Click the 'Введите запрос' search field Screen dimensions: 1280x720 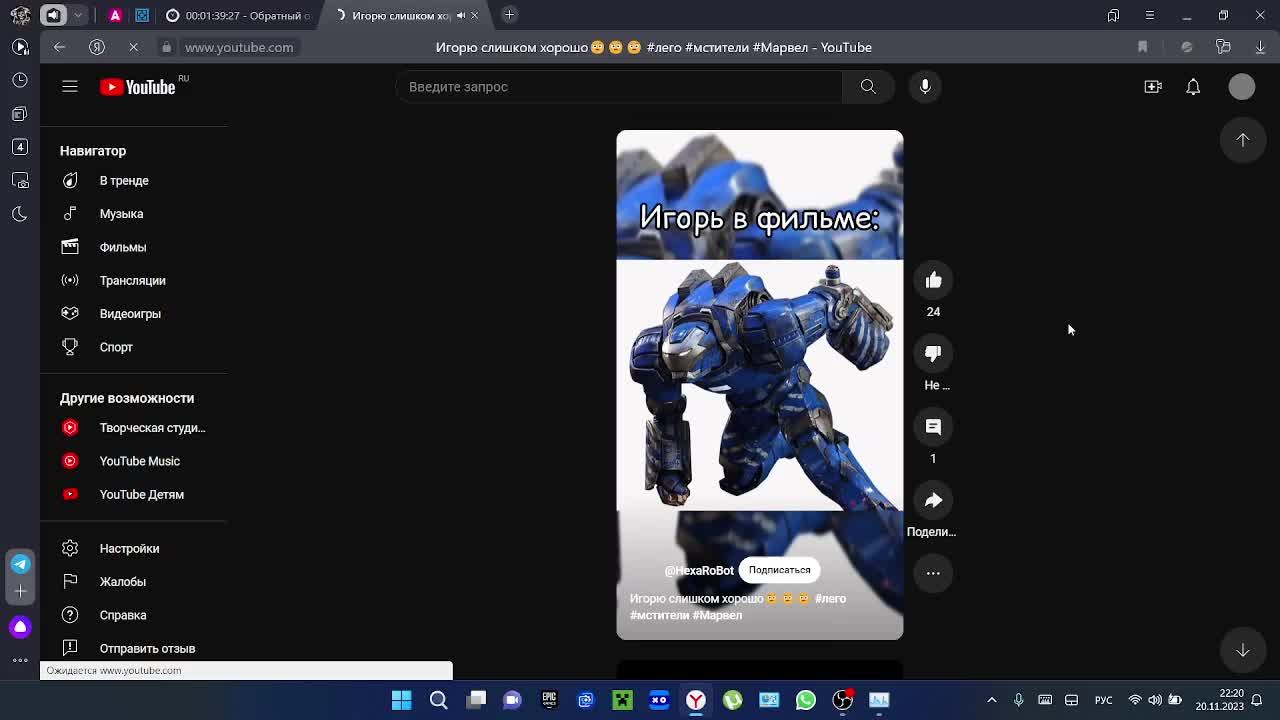point(619,87)
